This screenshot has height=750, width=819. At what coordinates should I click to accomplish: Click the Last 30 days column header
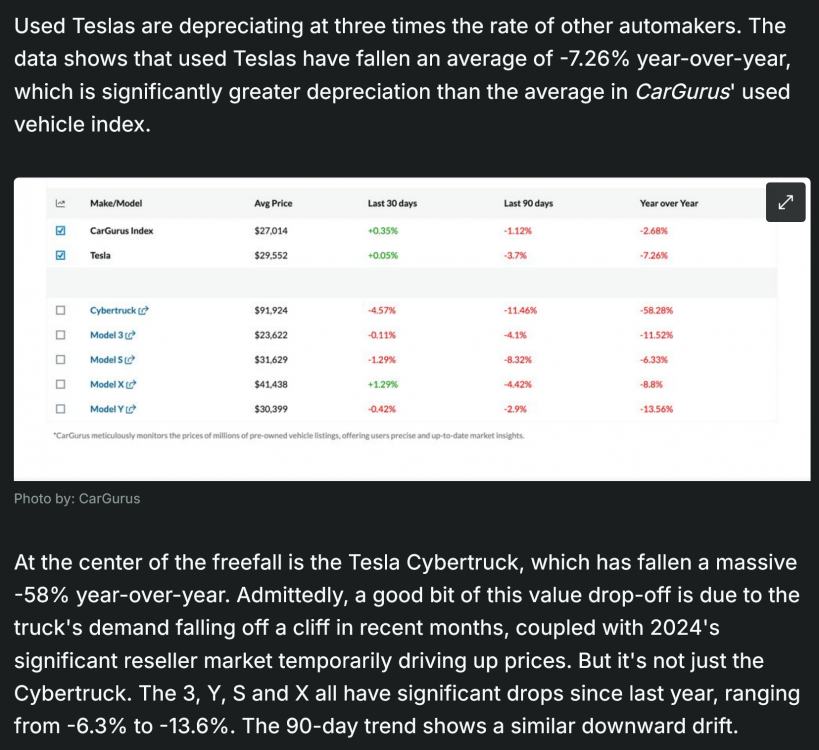tap(392, 204)
